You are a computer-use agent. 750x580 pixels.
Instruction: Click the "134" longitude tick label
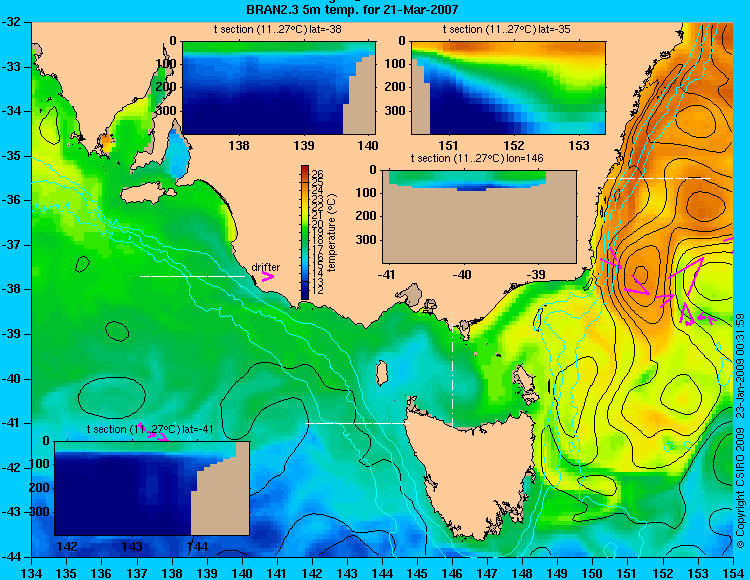[31, 573]
